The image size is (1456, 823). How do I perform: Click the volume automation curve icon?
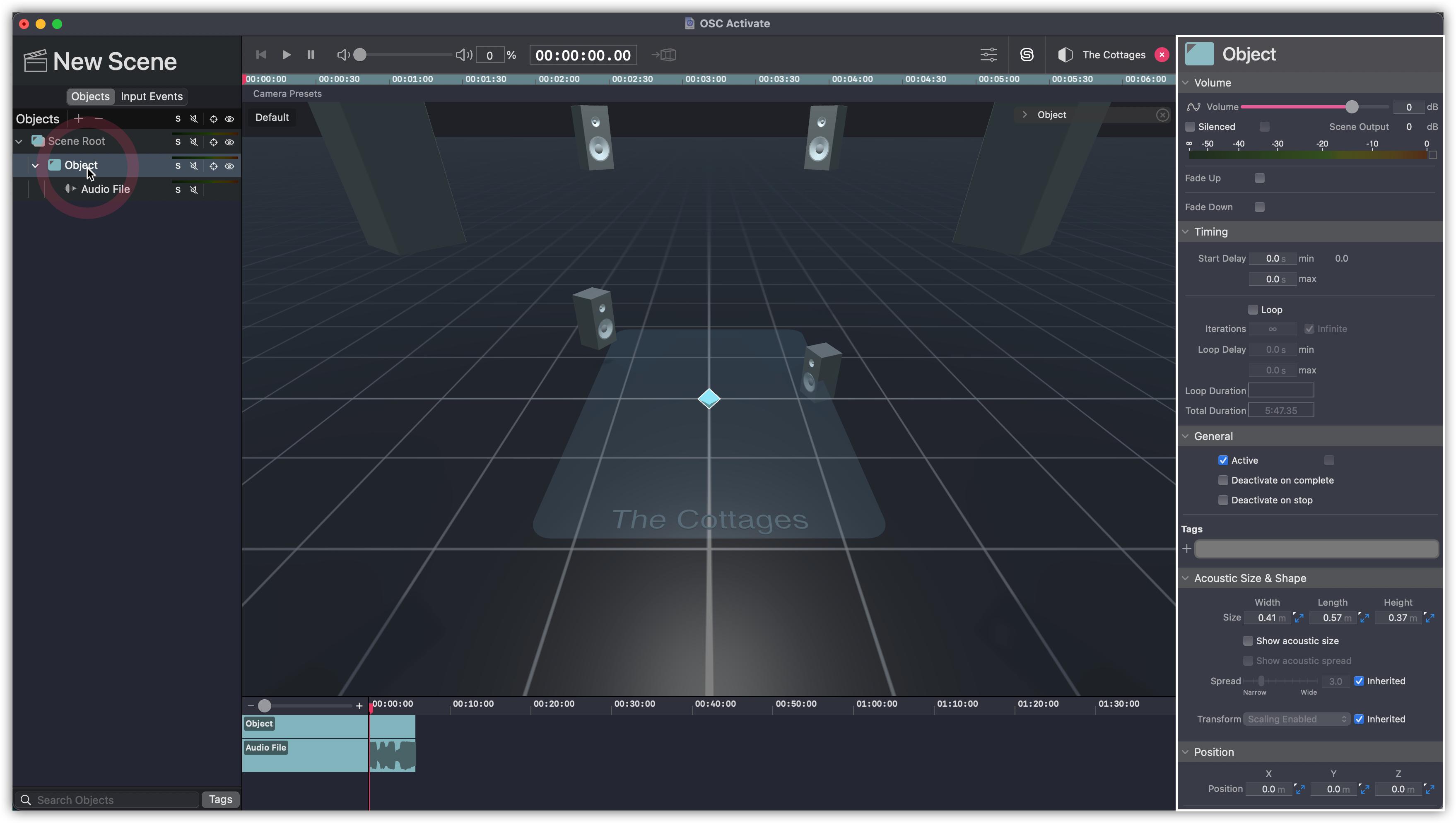point(1193,107)
